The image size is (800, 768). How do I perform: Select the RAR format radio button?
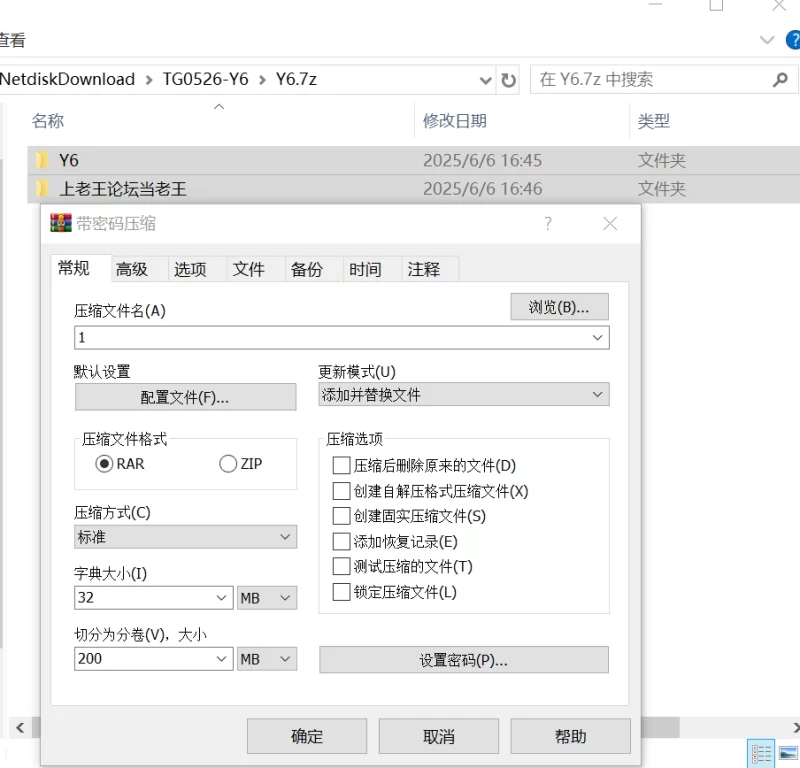[x=104, y=464]
